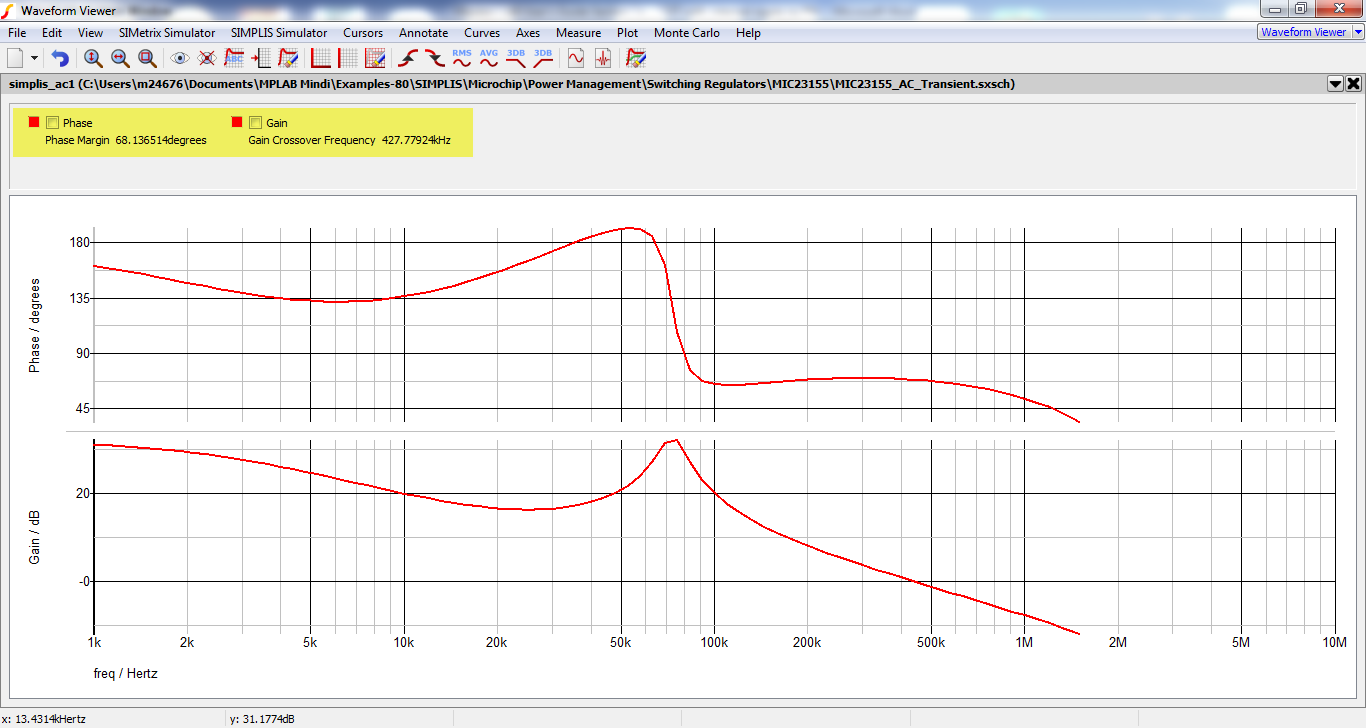This screenshot has width=1366, height=728.
Task: Click the new grid with vertical bar icon
Action: [x=348, y=58]
